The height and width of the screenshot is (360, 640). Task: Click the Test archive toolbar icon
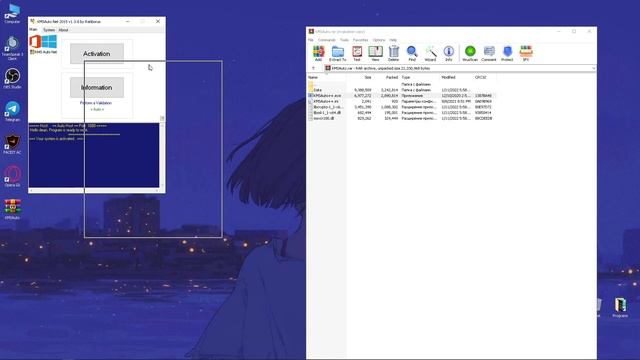pos(357,53)
